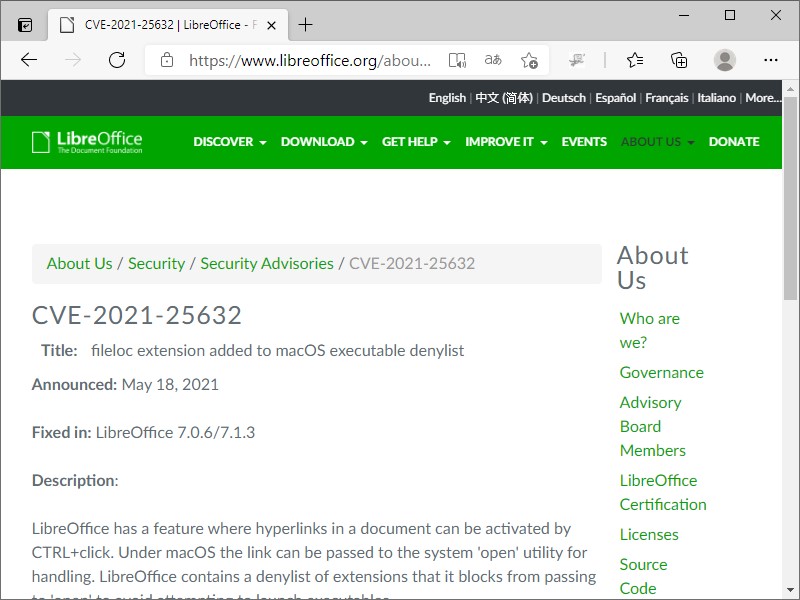Expand the DOWNLOAD menu
This screenshot has height=600, width=800.
click(x=324, y=142)
